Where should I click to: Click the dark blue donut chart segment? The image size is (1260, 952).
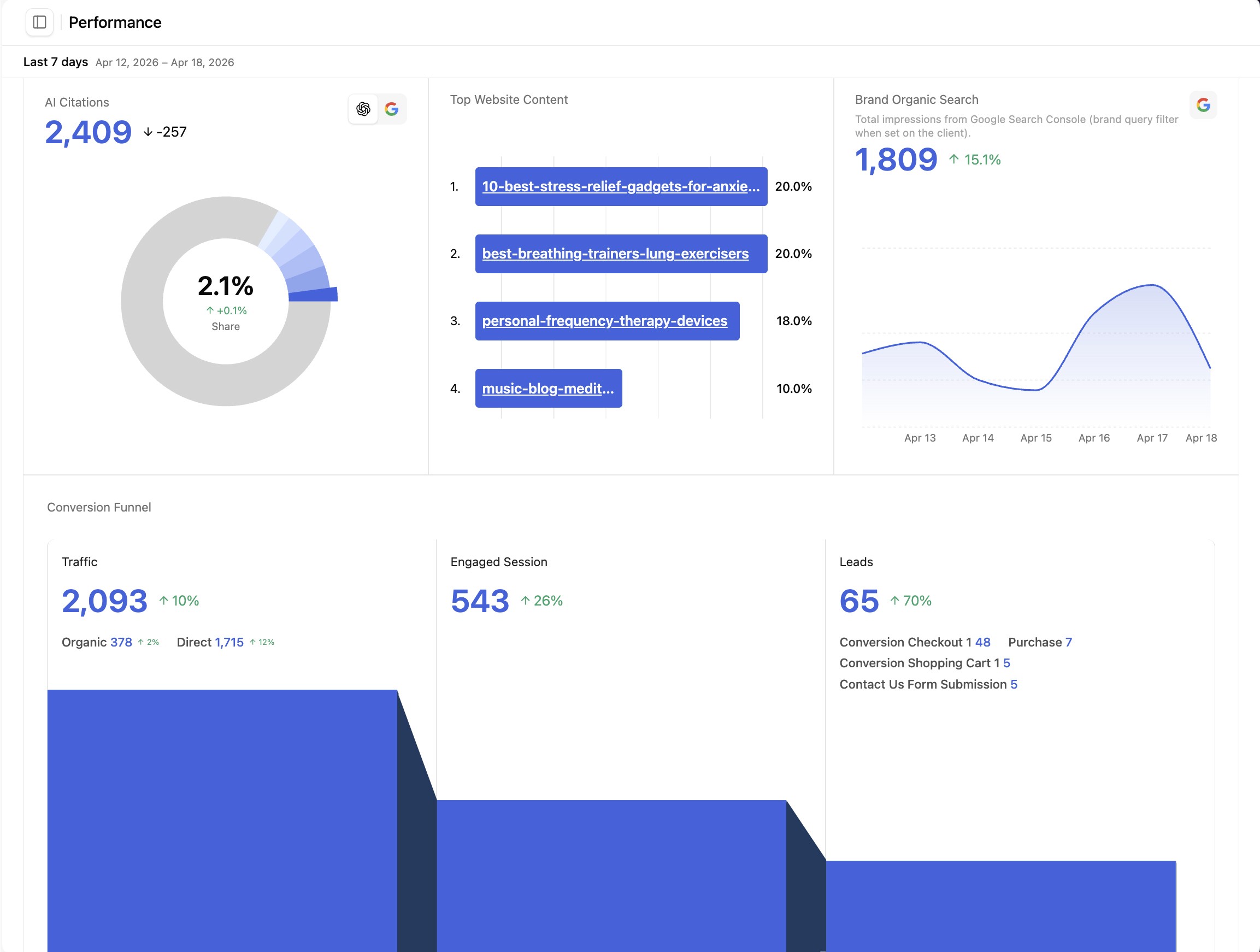pyautogui.click(x=313, y=295)
